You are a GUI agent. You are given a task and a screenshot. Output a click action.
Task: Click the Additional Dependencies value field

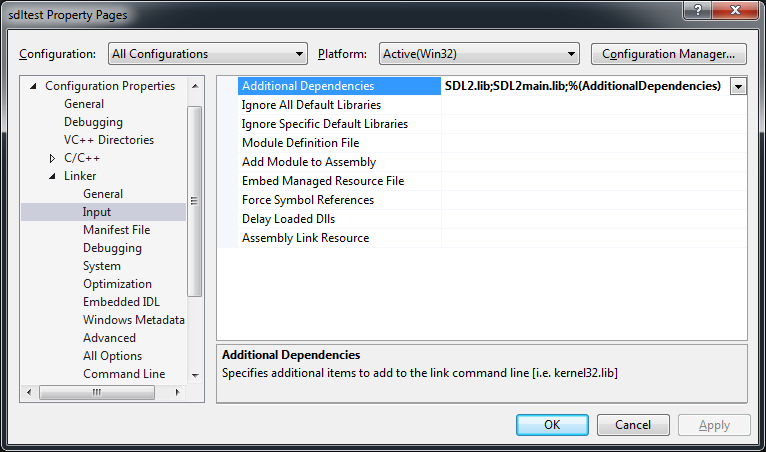coord(583,87)
